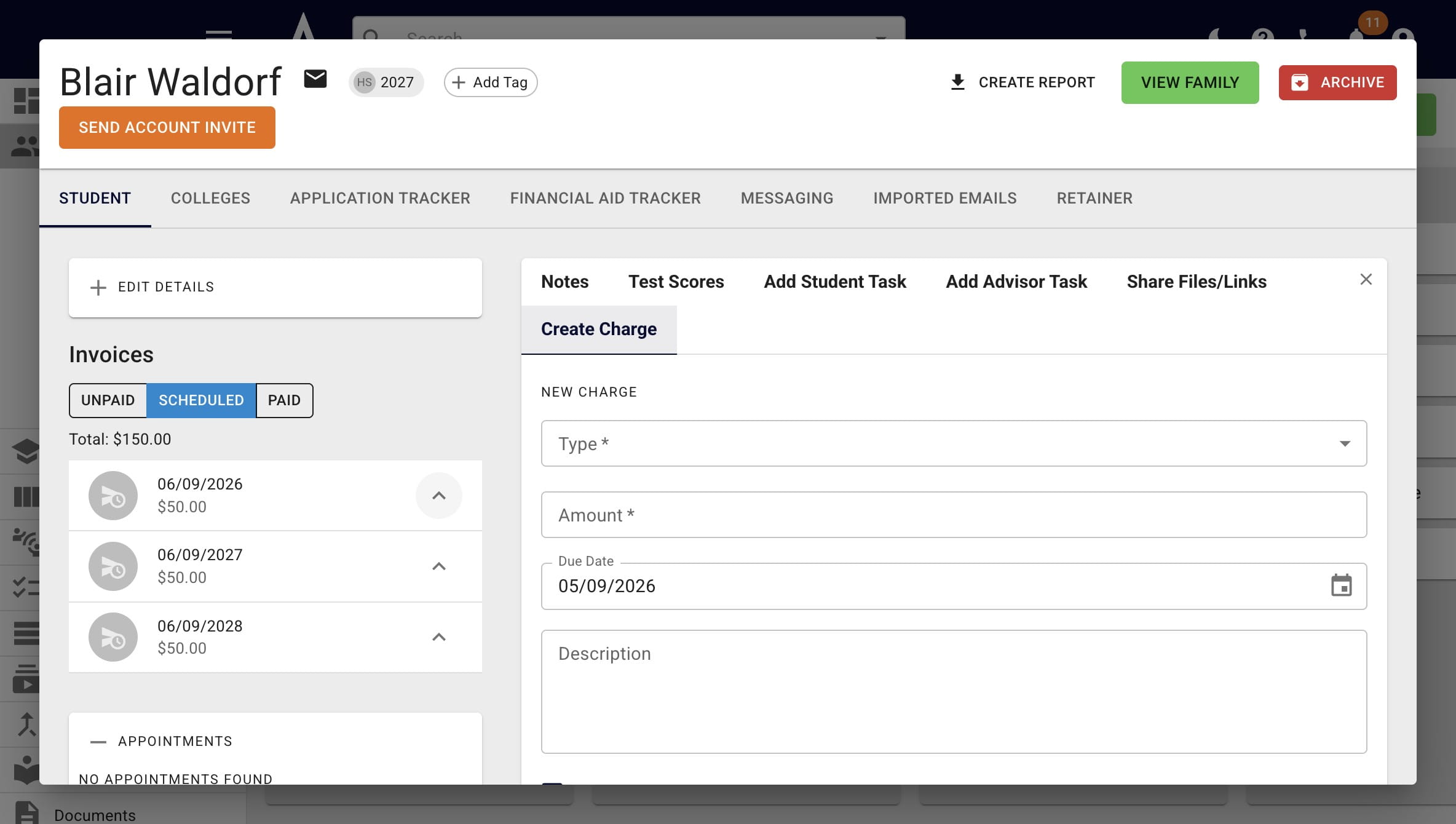The image size is (1456, 824).
Task: Click the View Family button
Action: tap(1190, 82)
